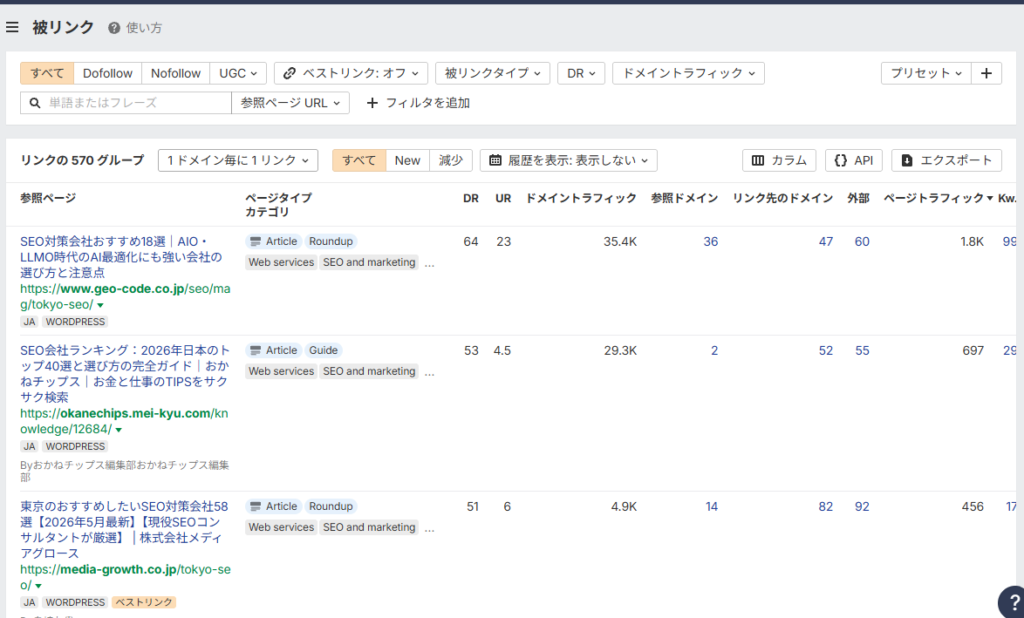Open the UGC dropdown
1024x618 pixels.
point(238,73)
